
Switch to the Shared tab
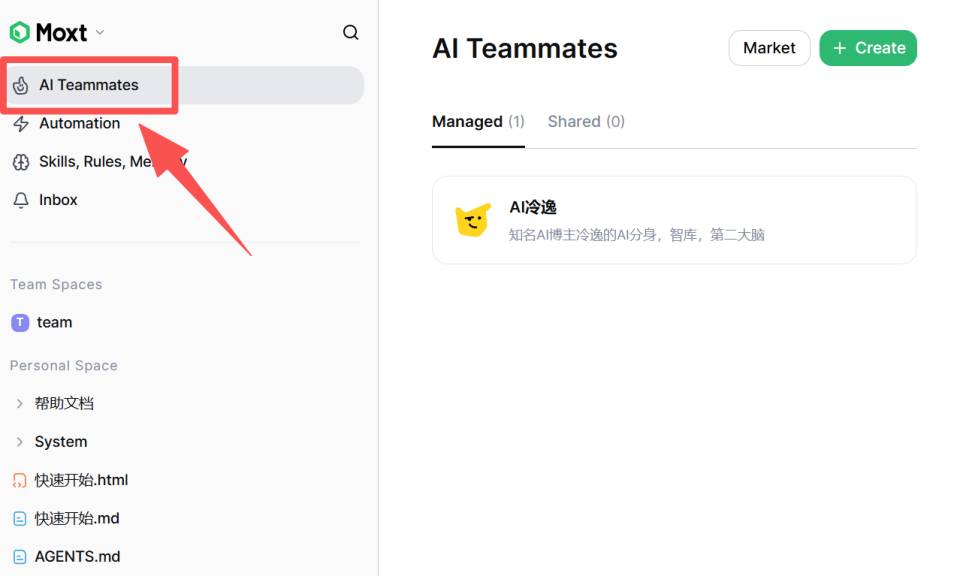(586, 122)
